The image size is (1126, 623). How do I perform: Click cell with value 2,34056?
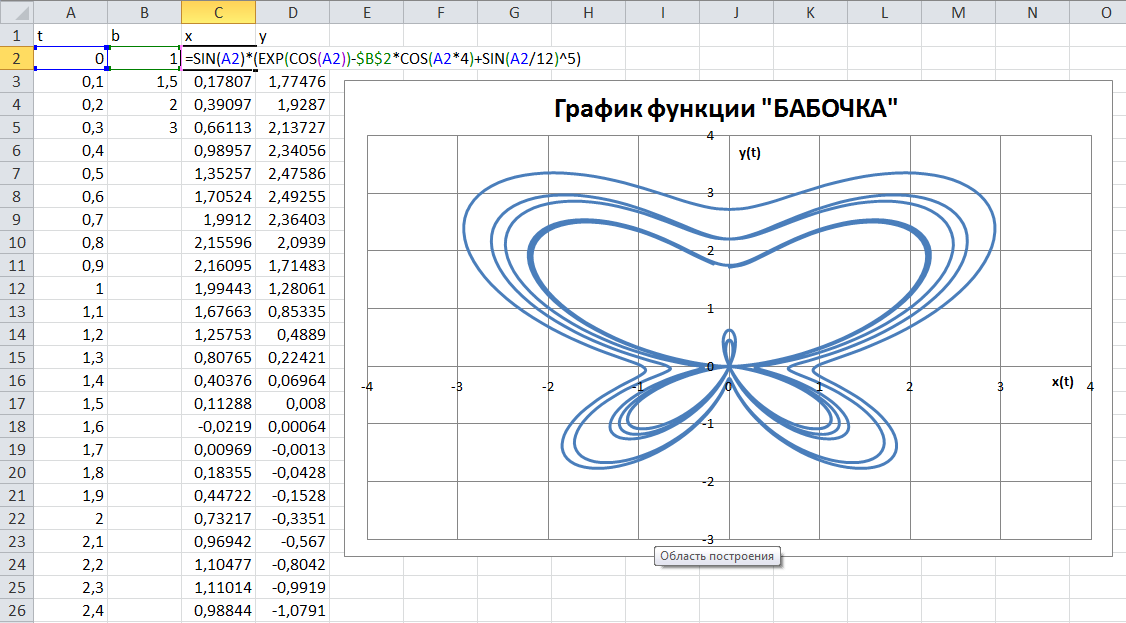pyautogui.click(x=292, y=151)
